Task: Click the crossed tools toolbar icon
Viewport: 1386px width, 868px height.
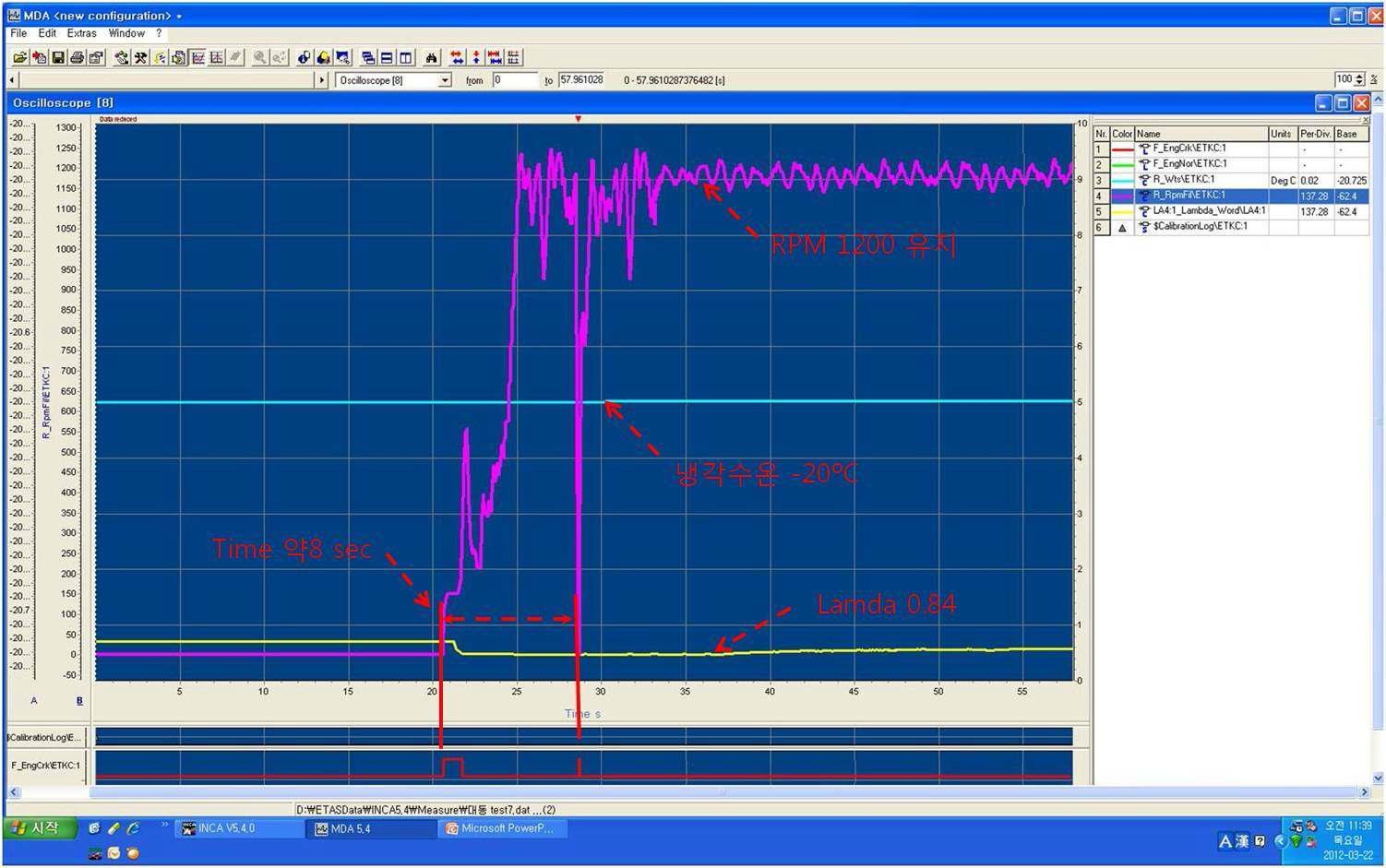Action: [x=140, y=57]
